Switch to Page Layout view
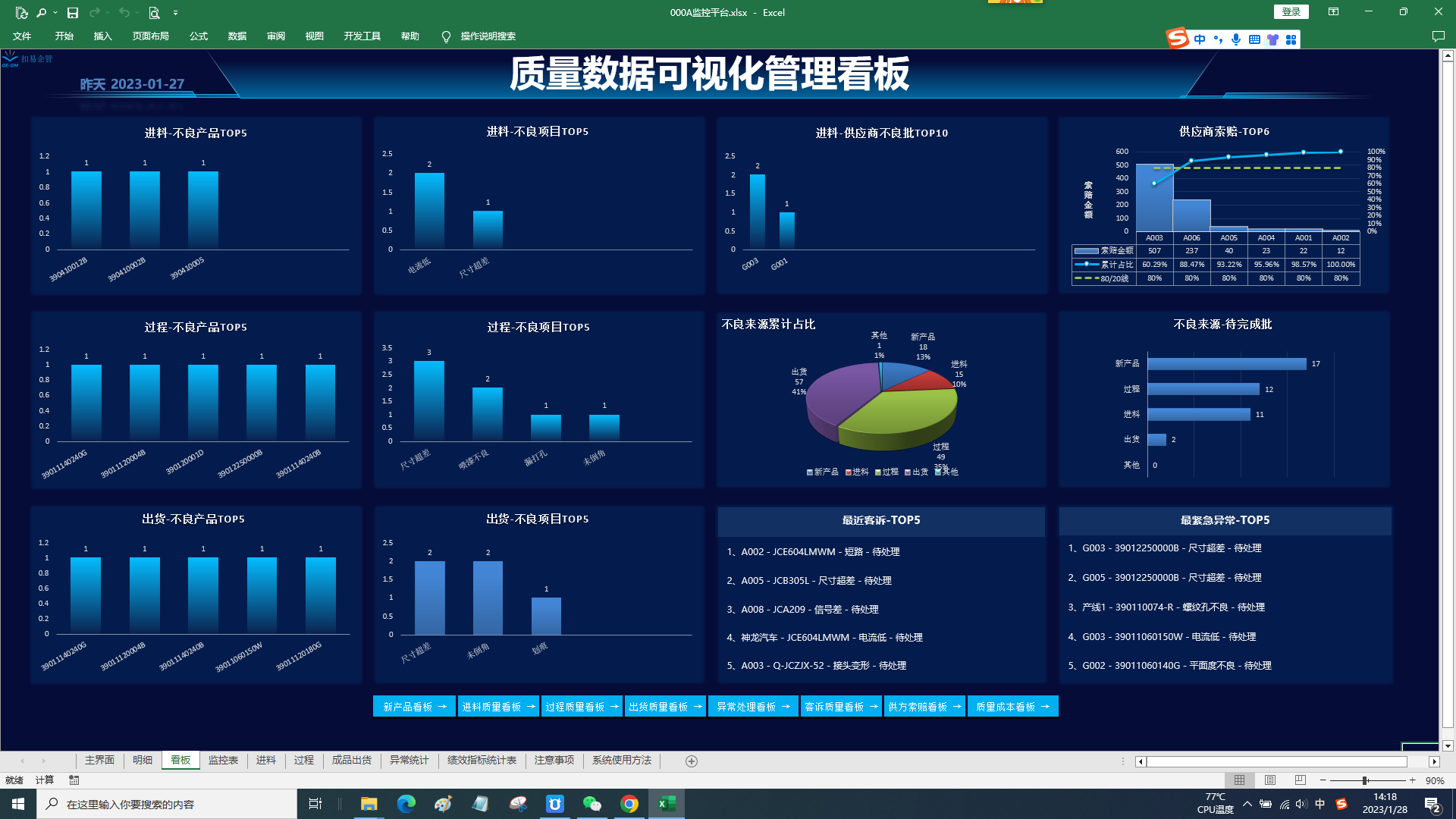Viewport: 1456px width, 819px height. 1270,780
